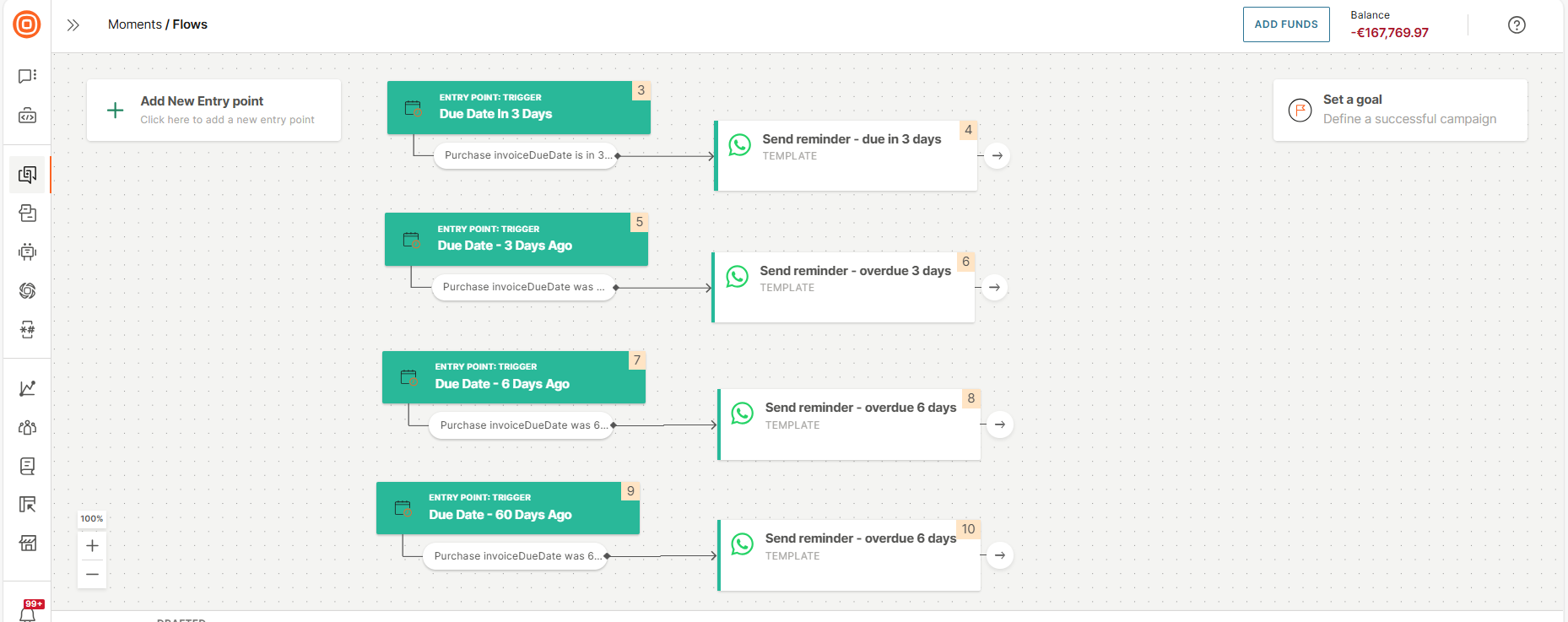Click the Add New Entry point card
Screen dimensions: 1568x622
tap(214, 111)
